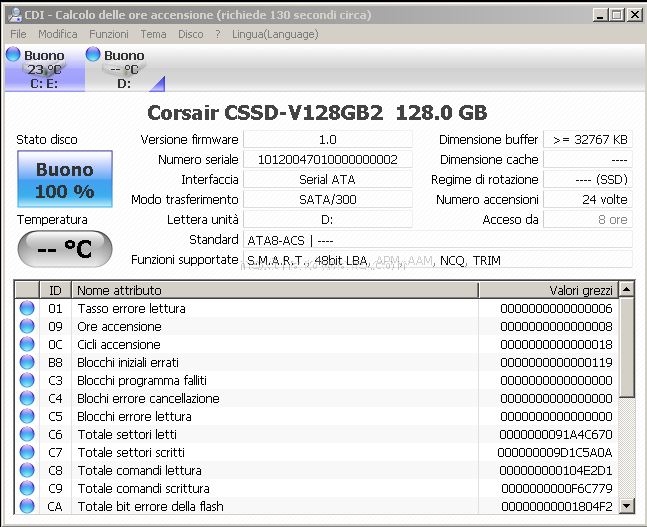Select the C: E: disk tab
Screen dimensions: 647x527
tap(45, 69)
